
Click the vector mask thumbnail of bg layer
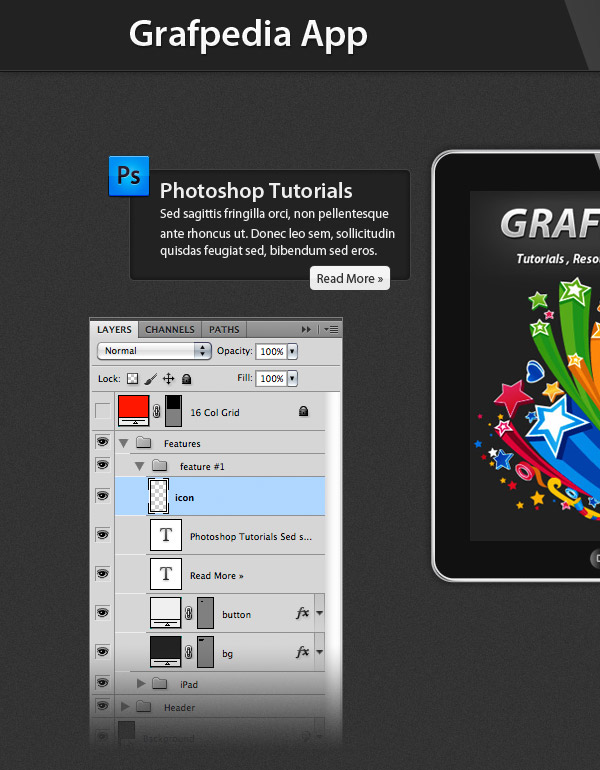pos(205,652)
